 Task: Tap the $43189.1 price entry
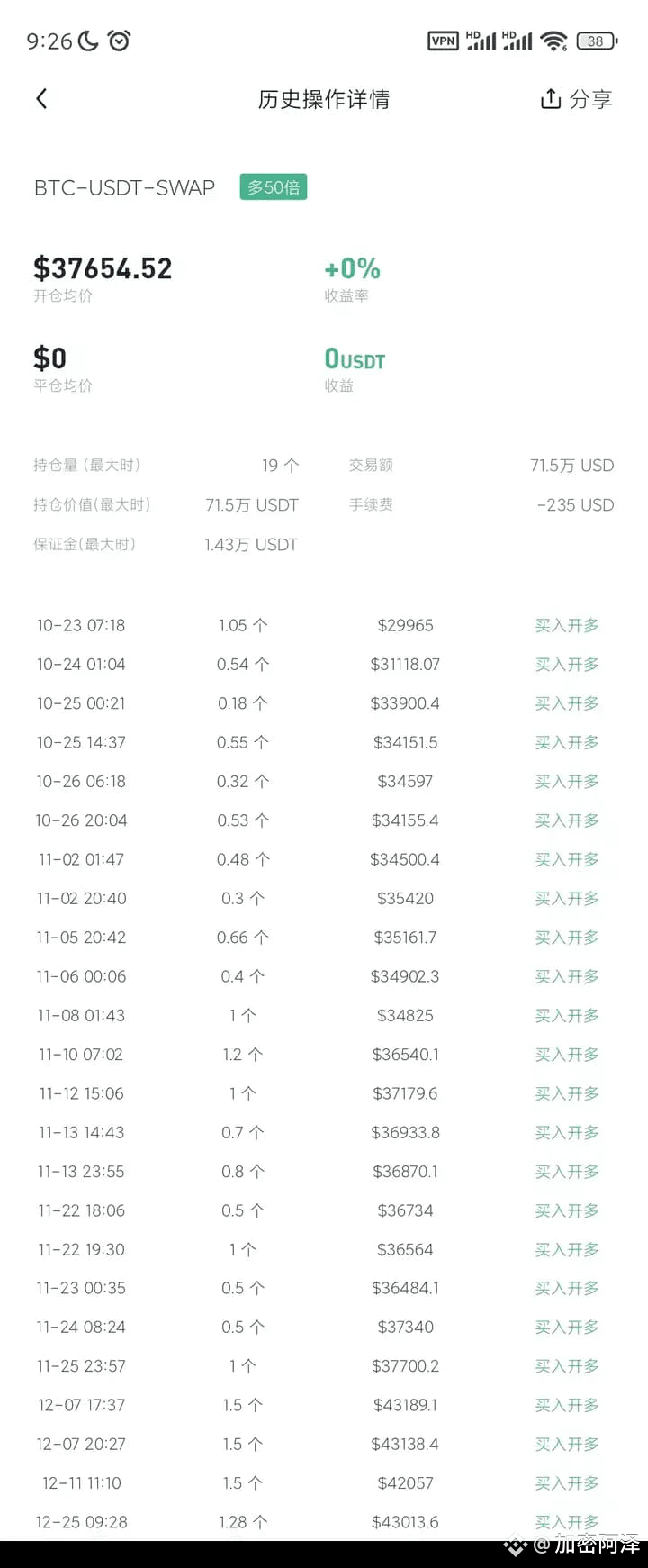click(405, 1405)
